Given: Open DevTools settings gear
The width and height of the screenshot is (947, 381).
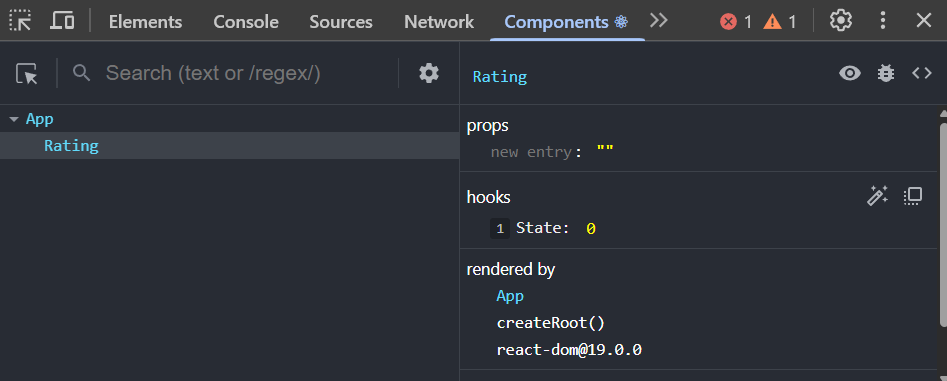Looking at the screenshot, I should 840,21.
